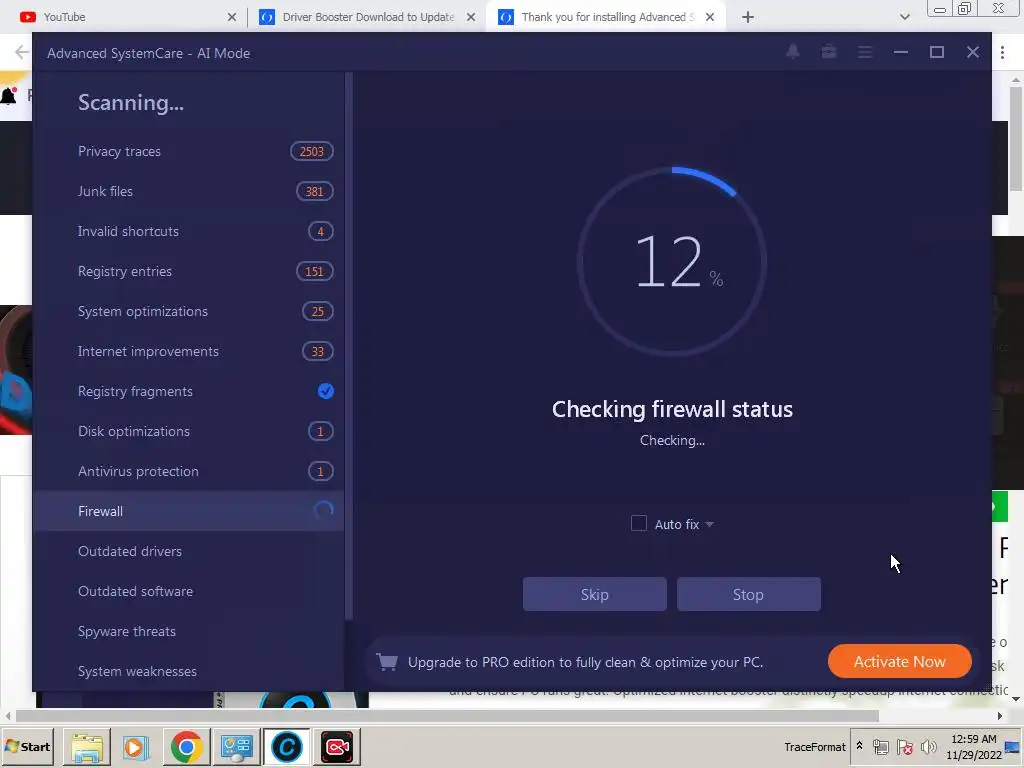1024x768 pixels.
Task: Select the Thank you for installing tab
Action: pos(604,17)
